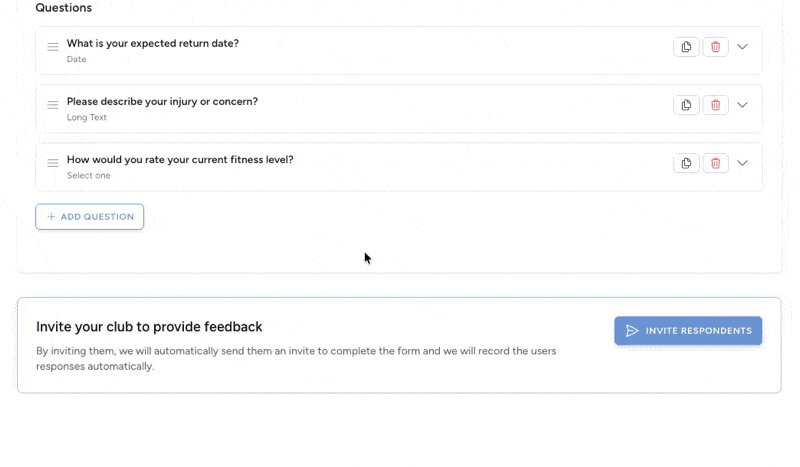Duplicate the fitness level question

coord(686,163)
